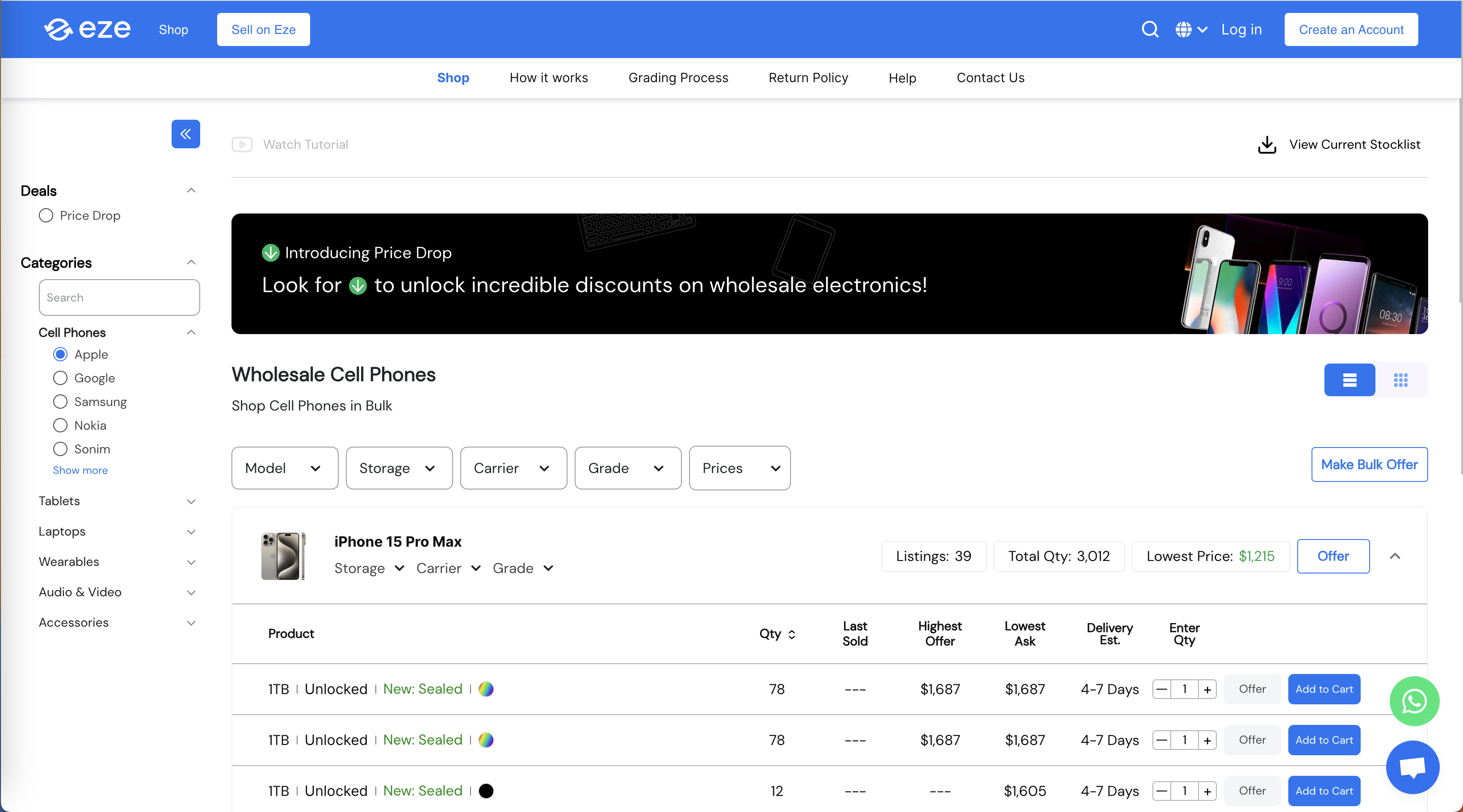Collapse the iPhone 15 Pro Max listings
The image size is (1463, 812).
(1395, 557)
